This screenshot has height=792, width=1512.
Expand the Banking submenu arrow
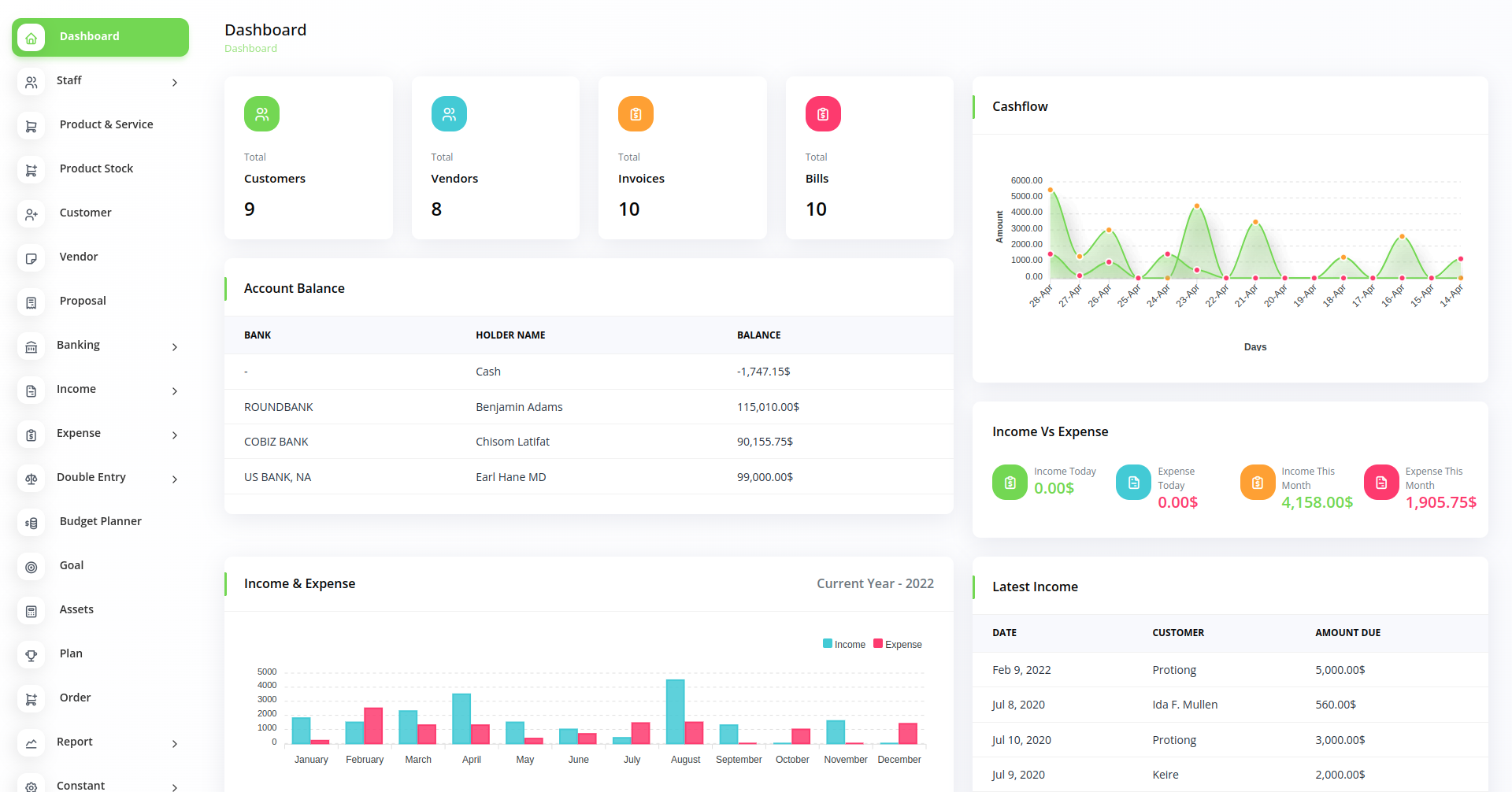pyautogui.click(x=175, y=347)
